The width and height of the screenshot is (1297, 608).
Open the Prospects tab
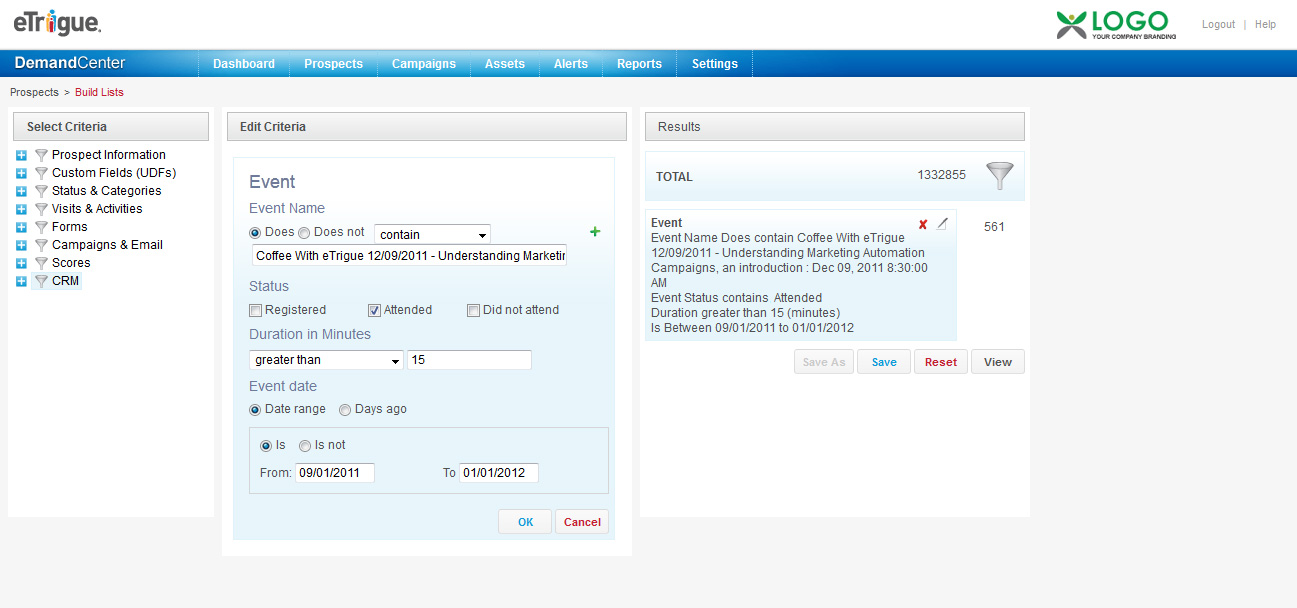tap(333, 64)
